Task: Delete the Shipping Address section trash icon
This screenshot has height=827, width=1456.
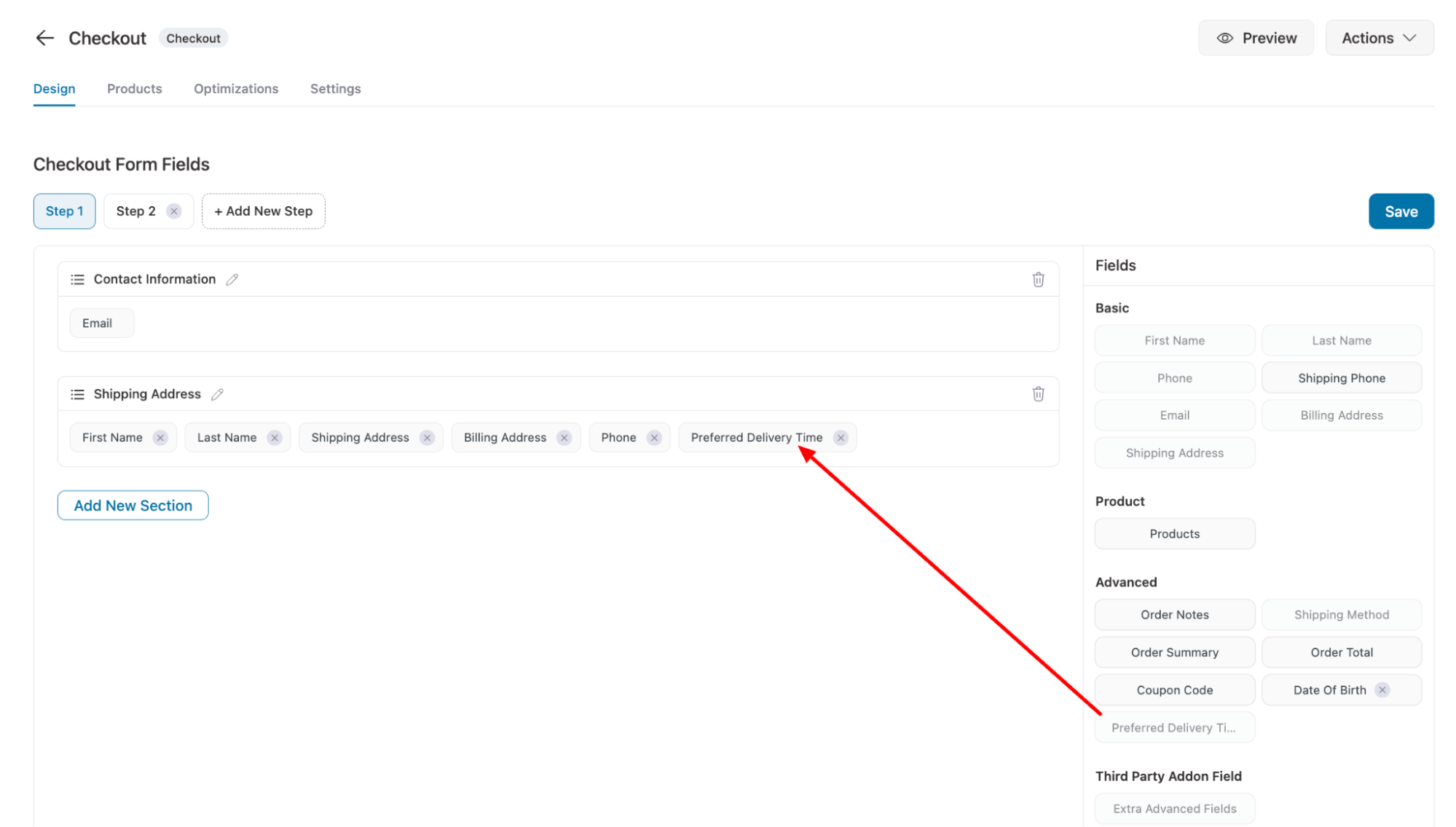Action: click(x=1038, y=395)
